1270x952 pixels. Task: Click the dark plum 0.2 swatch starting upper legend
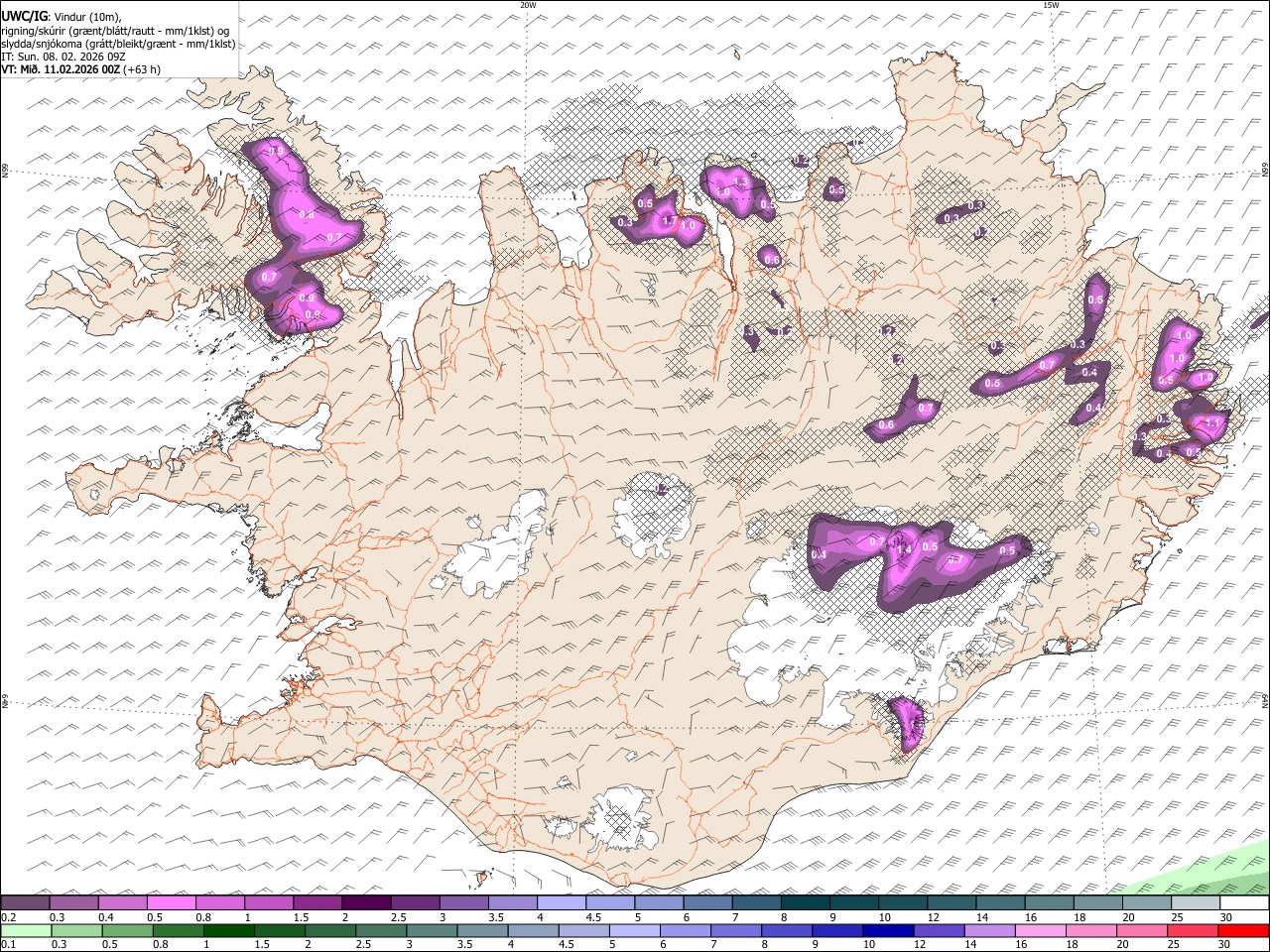(x=25, y=903)
